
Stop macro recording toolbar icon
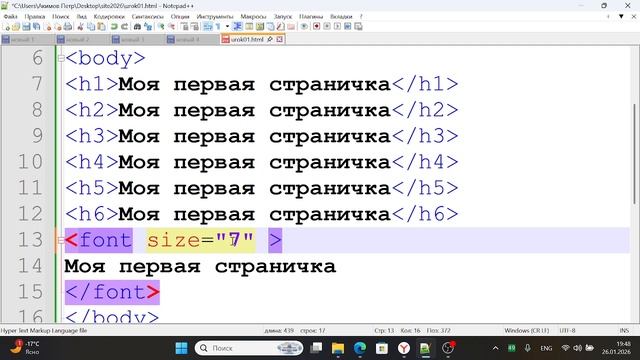coord(327,27)
